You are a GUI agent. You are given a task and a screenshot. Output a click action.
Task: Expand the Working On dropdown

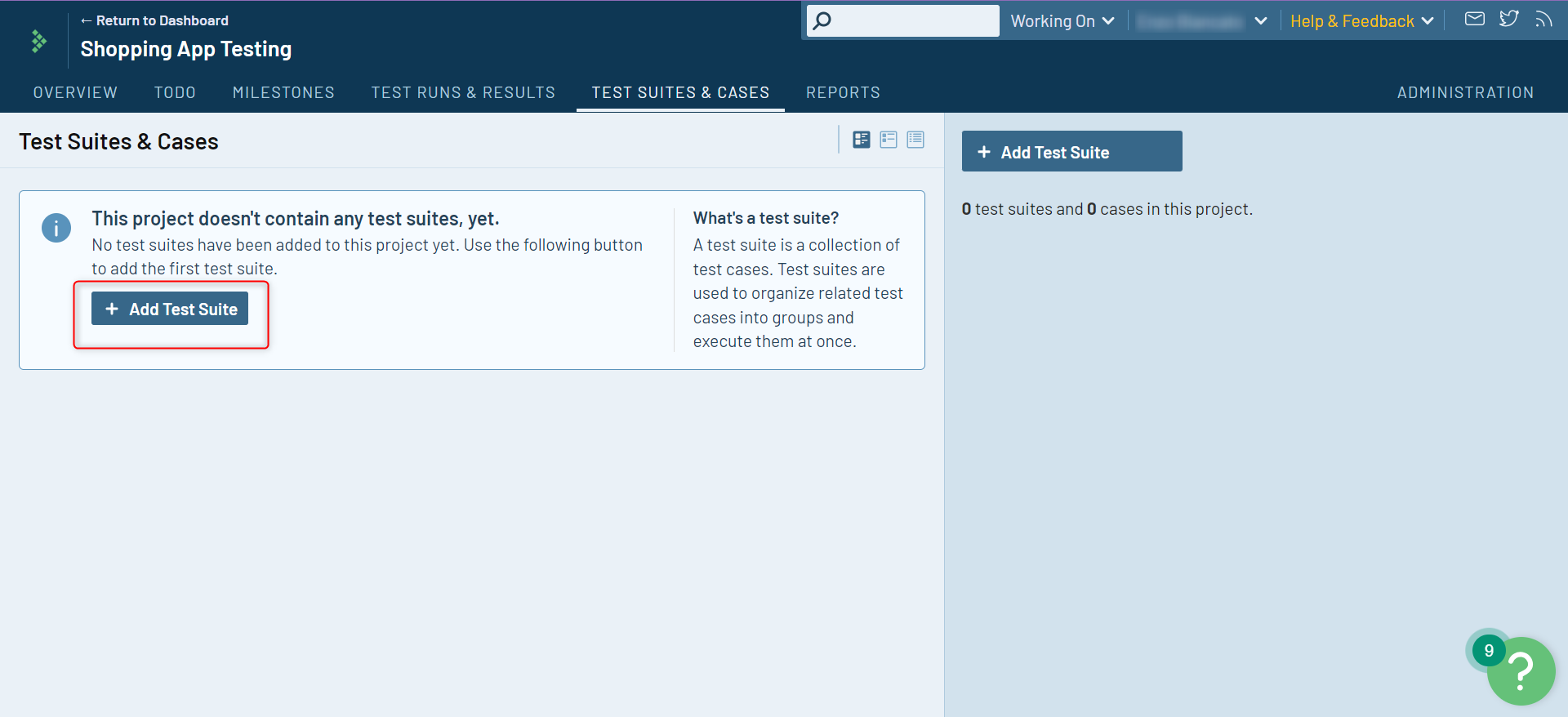pyautogui.click(x=1062, y=21)
